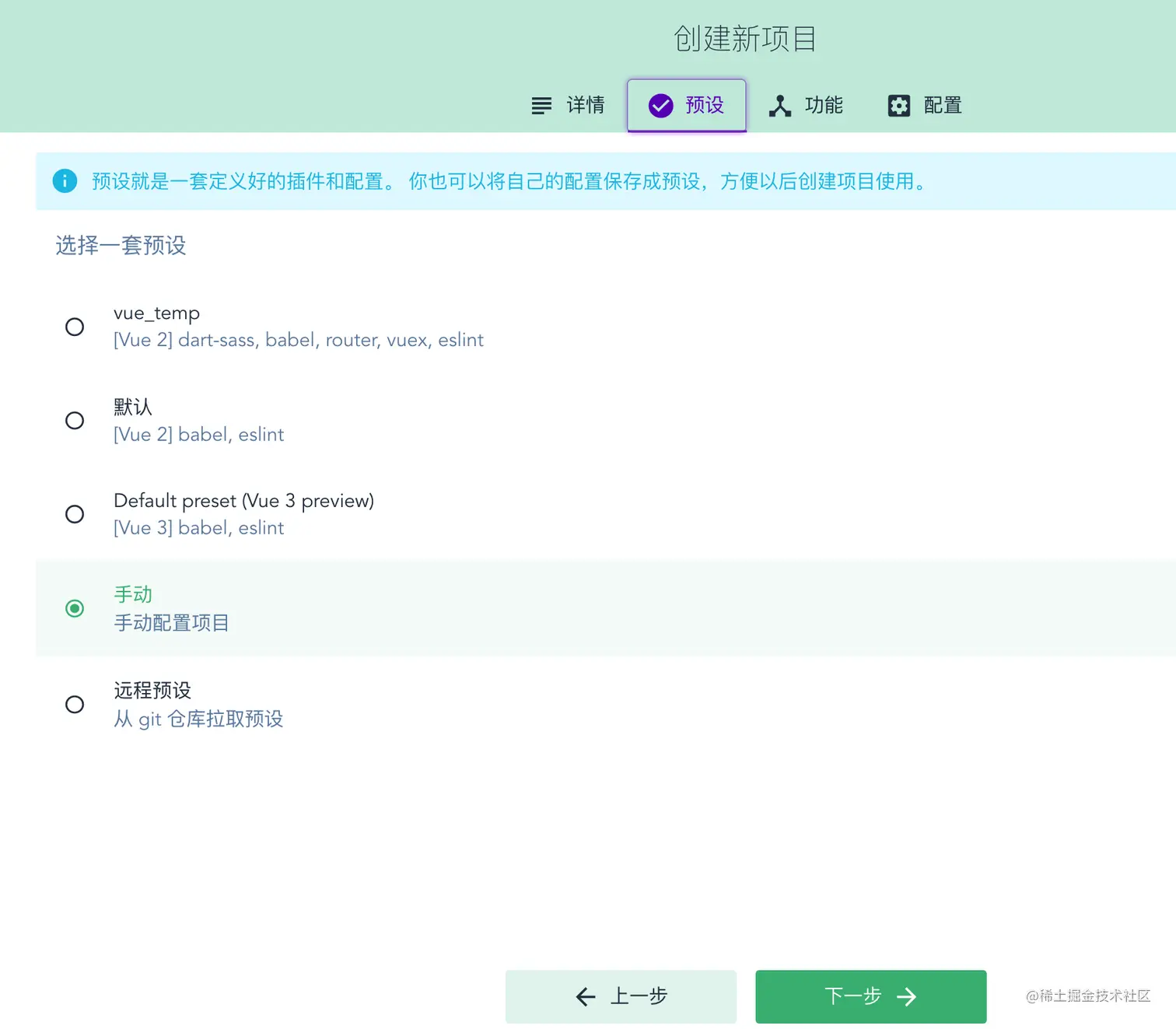Screen dimensions: 1176x1029
Task: Open the 预设 tab
Action: [687, 106]
